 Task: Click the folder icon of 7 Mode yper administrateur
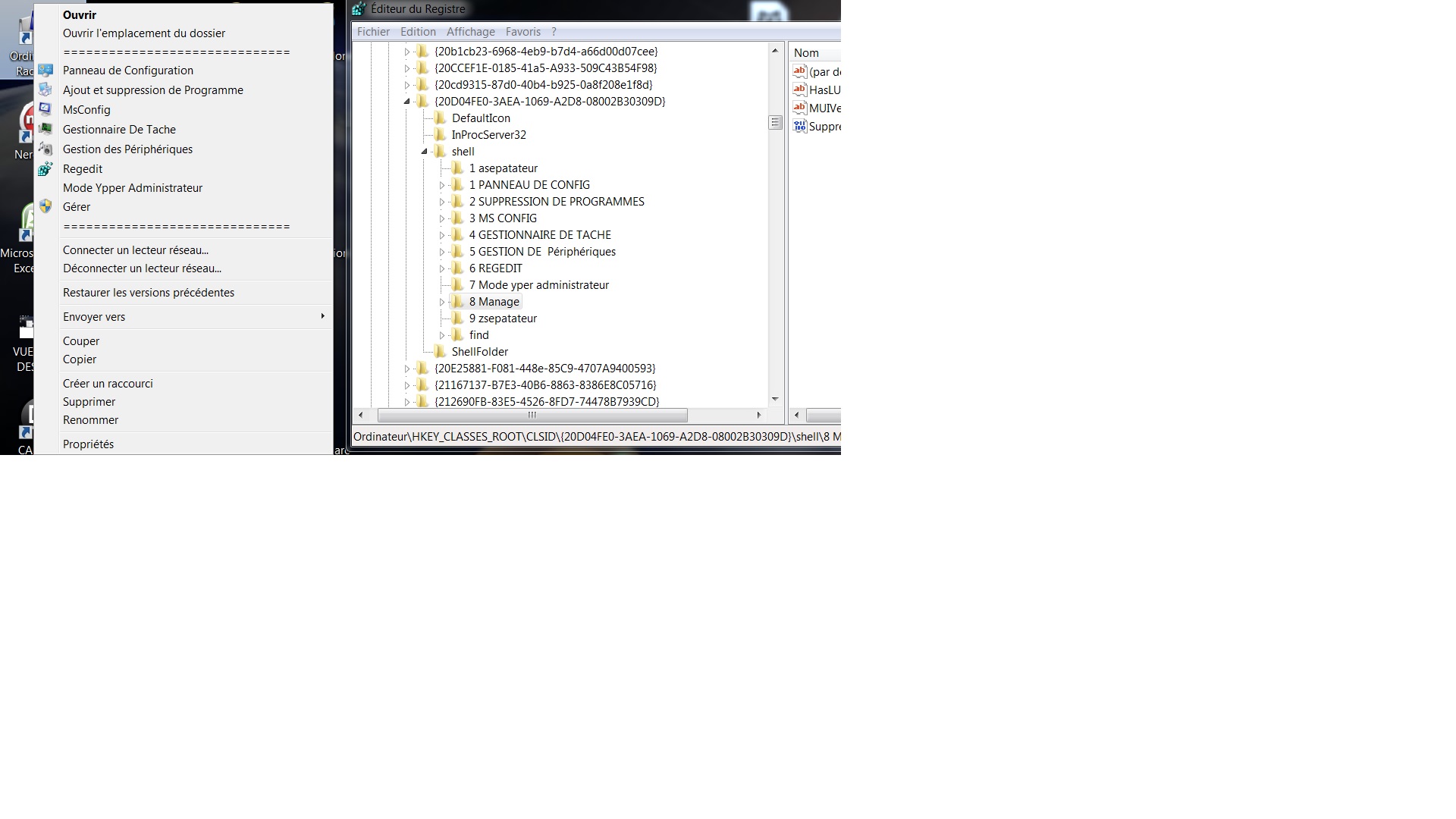click(457, 285)
